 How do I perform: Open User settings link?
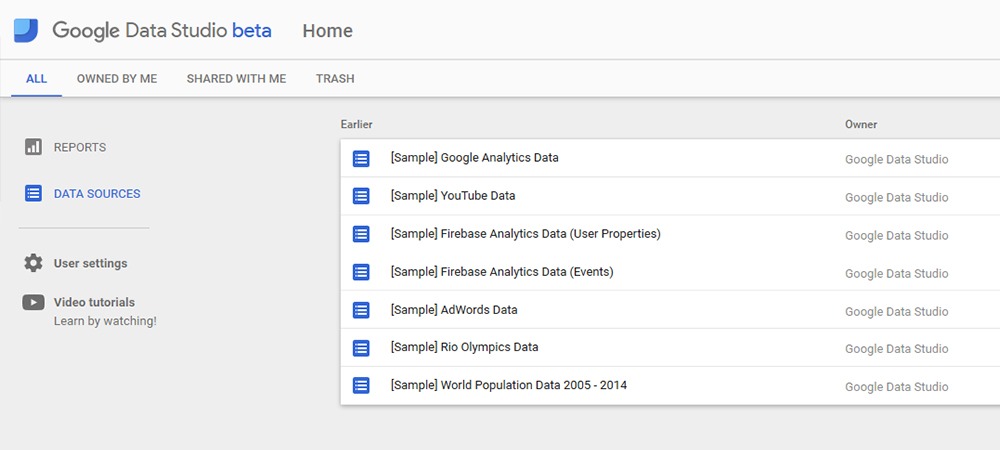coord(91,263)
